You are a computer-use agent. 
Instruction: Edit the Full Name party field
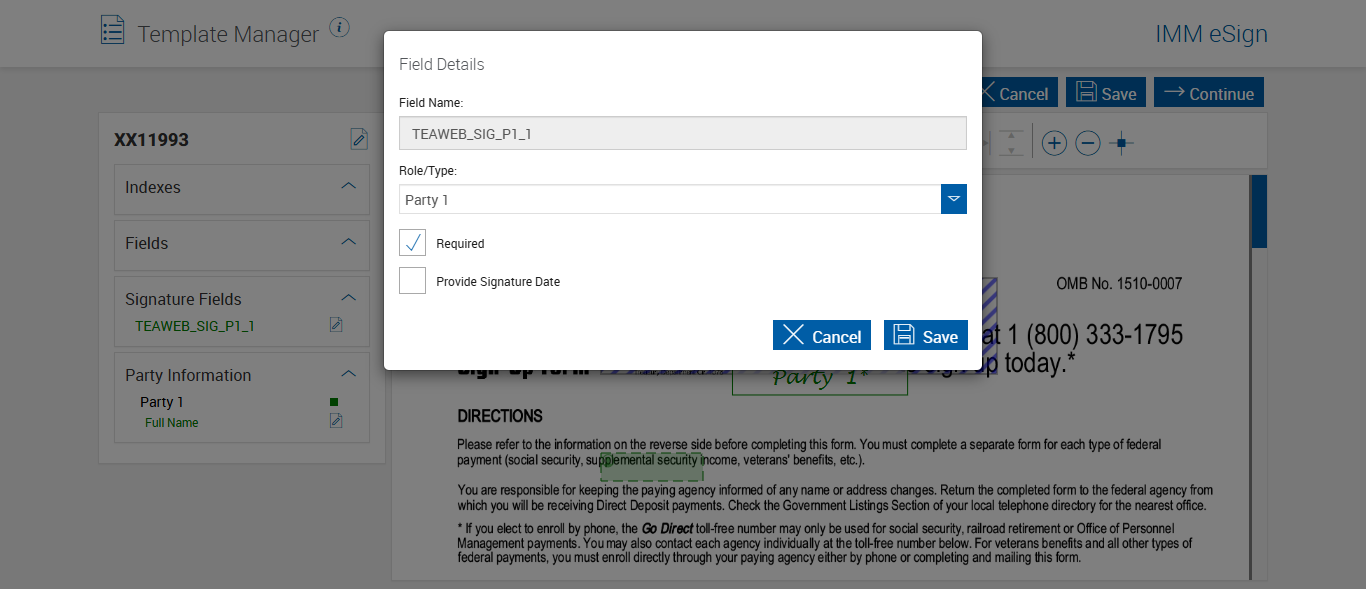(x=336, y=421)
